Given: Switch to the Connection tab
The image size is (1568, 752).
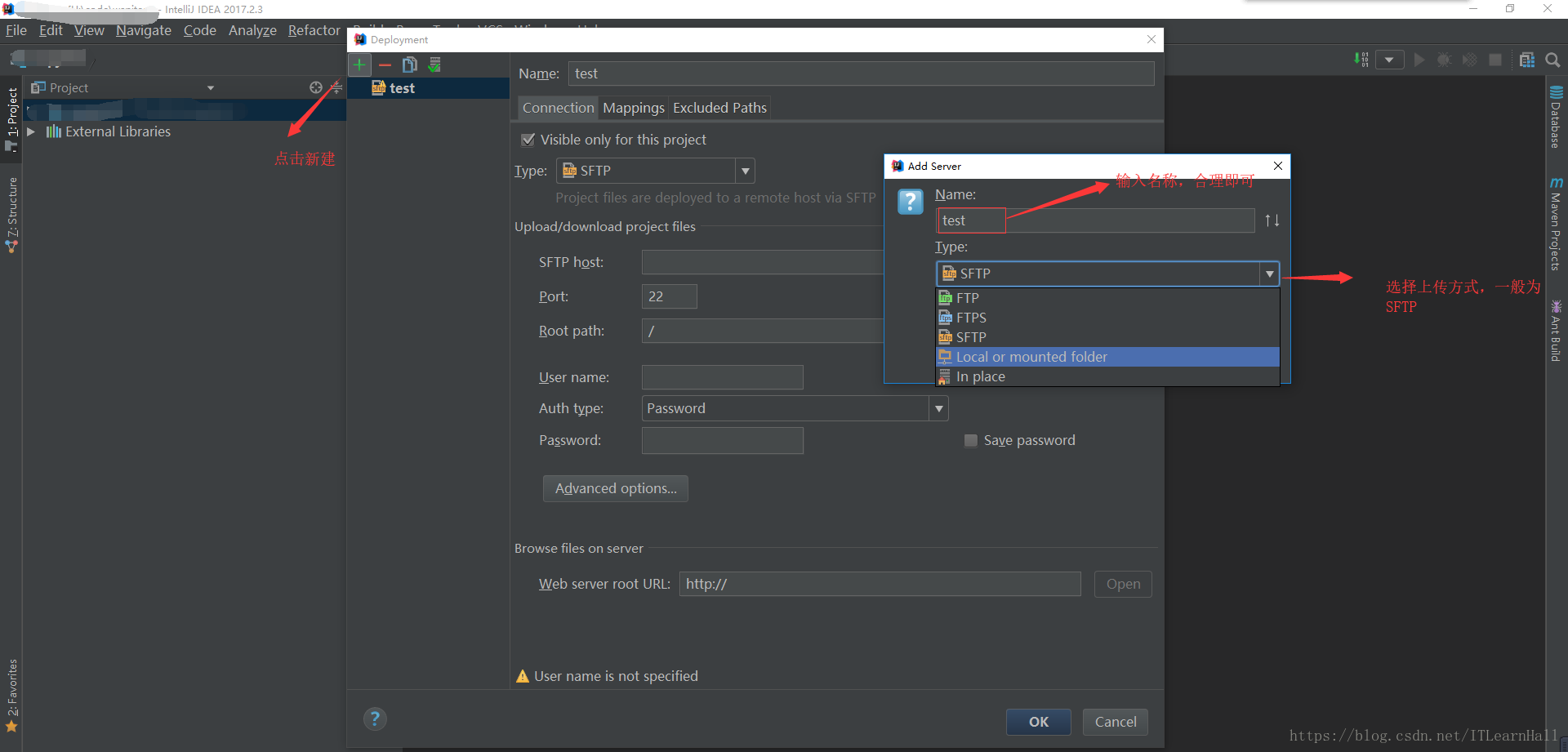Looking at the screenshot, I should point(559,108).
